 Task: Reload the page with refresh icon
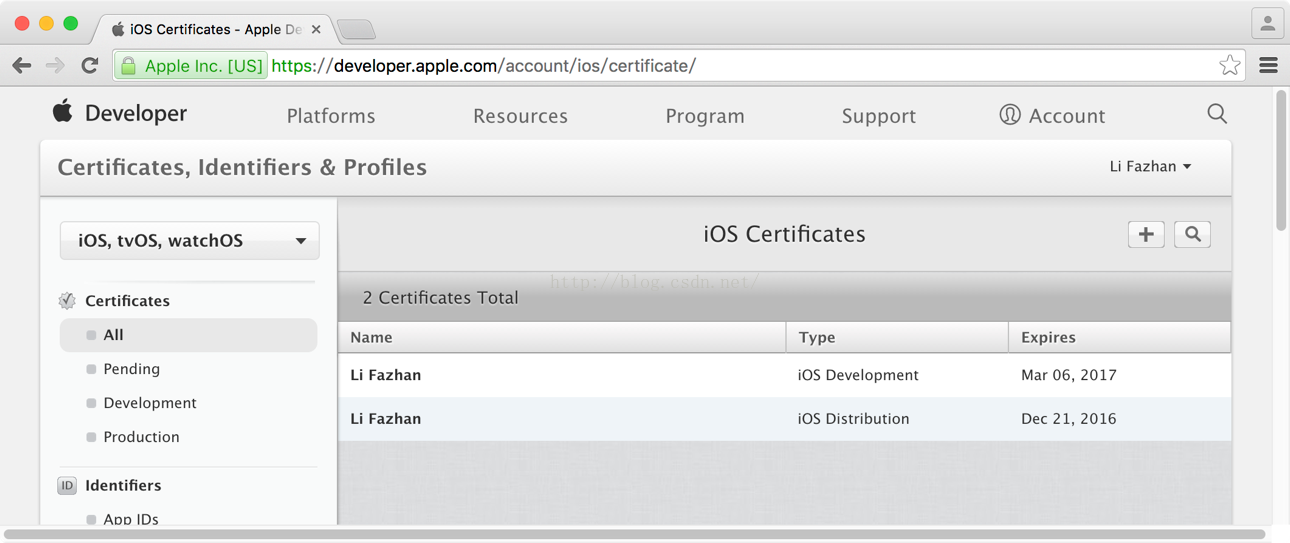click(x=90, y=66)
